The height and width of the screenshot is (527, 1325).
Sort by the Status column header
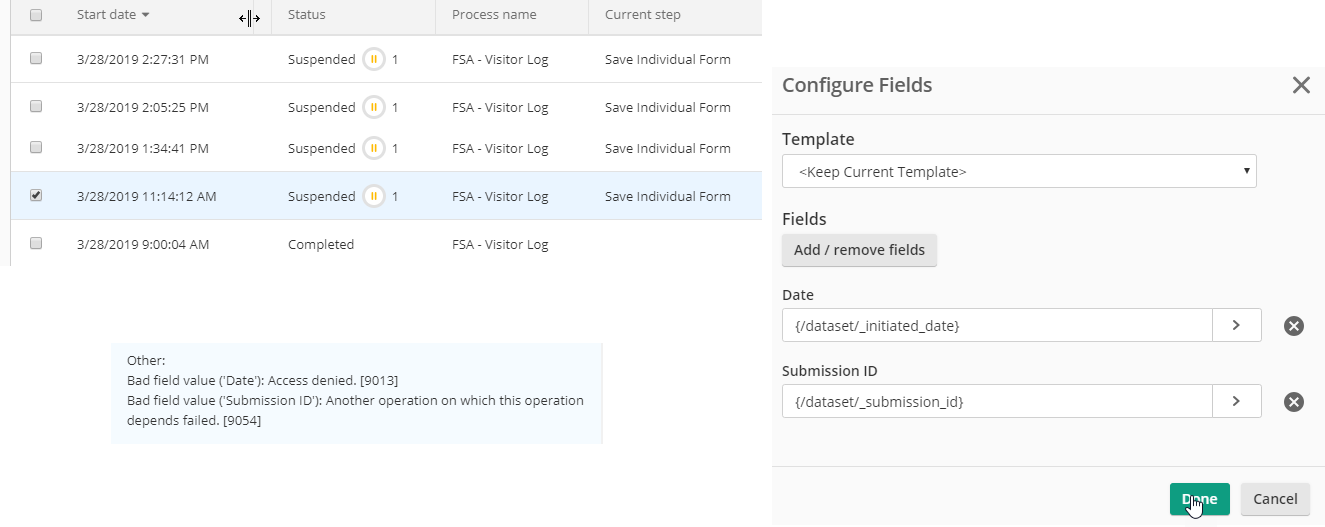click(x=306, y=15)
